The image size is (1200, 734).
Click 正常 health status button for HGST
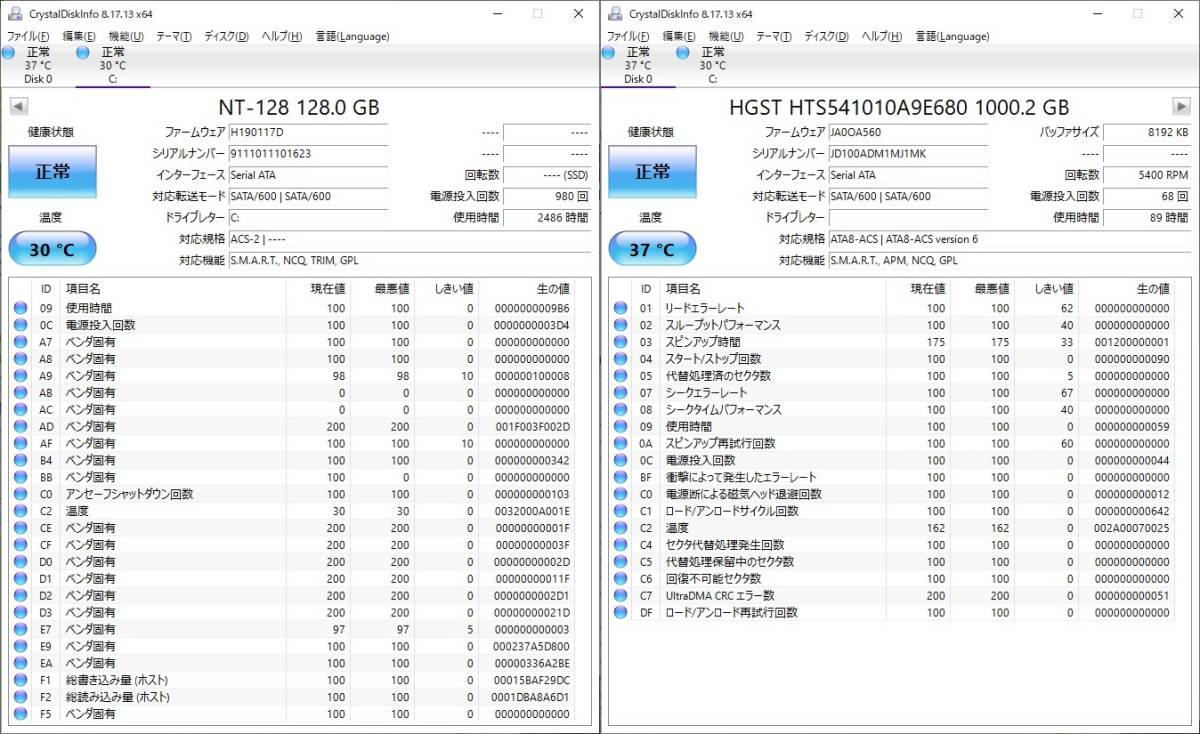pos(653,172)
